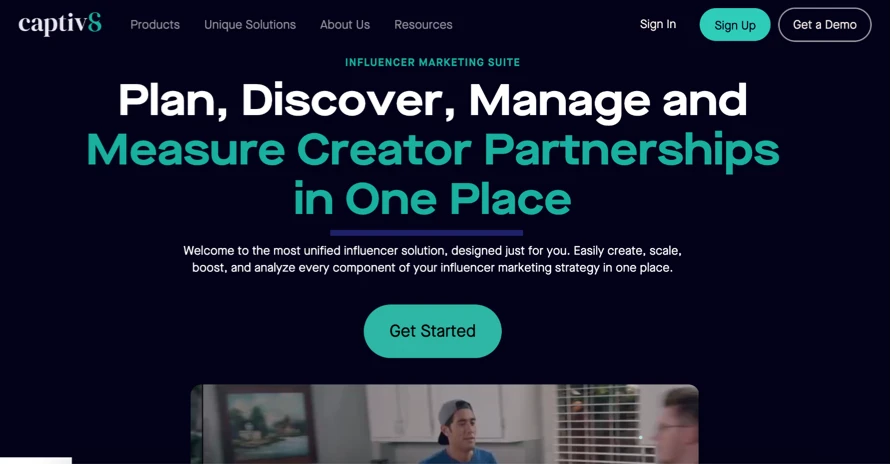Click the Get Started button
The width and height of the screenshot is (891, 464).
point(432,331)
